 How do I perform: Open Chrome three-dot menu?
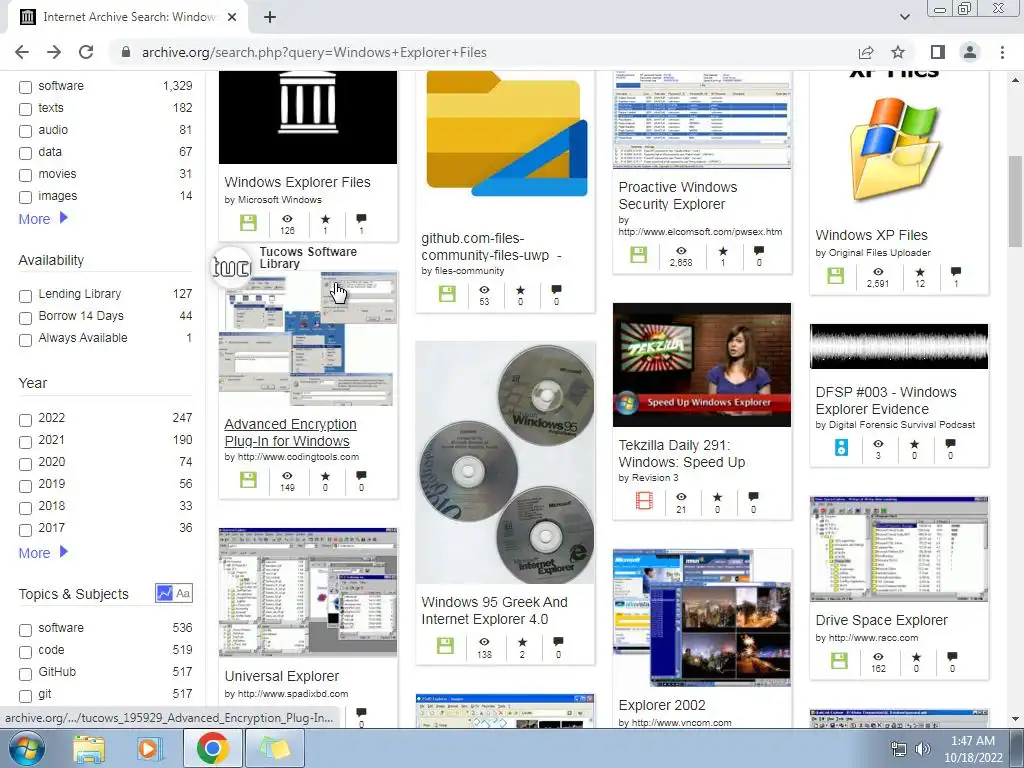[1002, 52]
